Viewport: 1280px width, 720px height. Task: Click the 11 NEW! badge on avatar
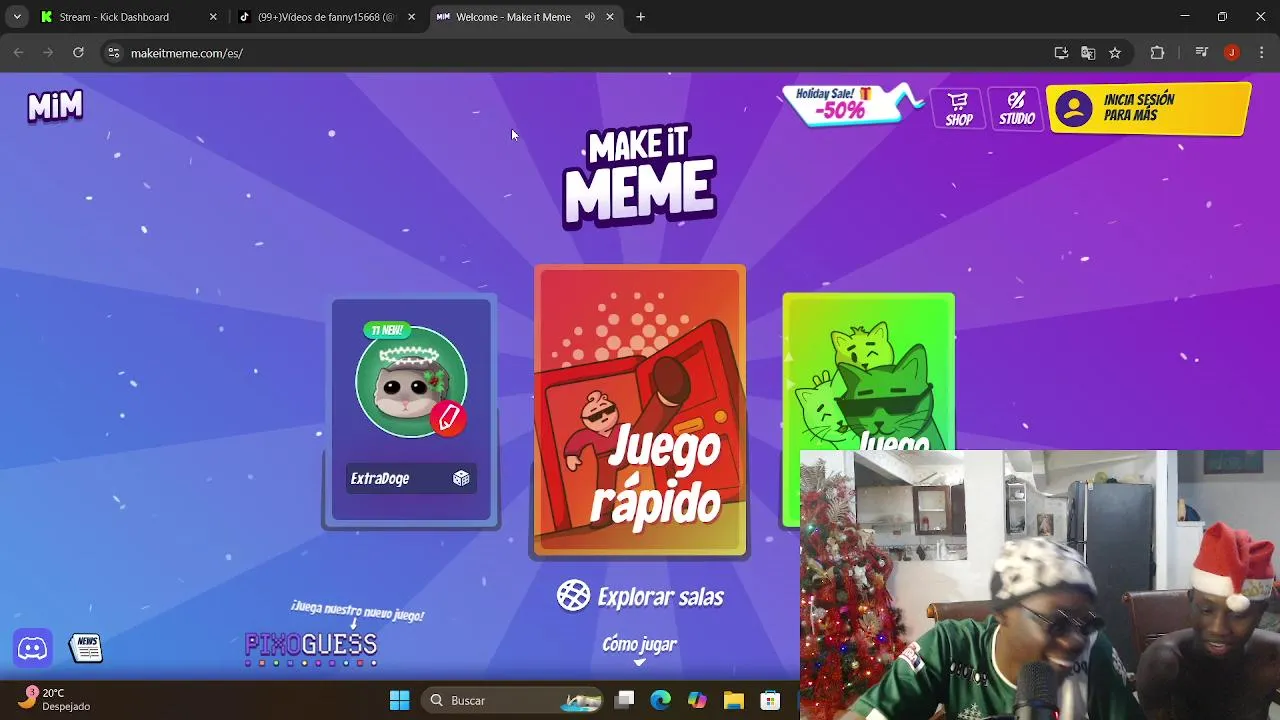click(387, 330)
